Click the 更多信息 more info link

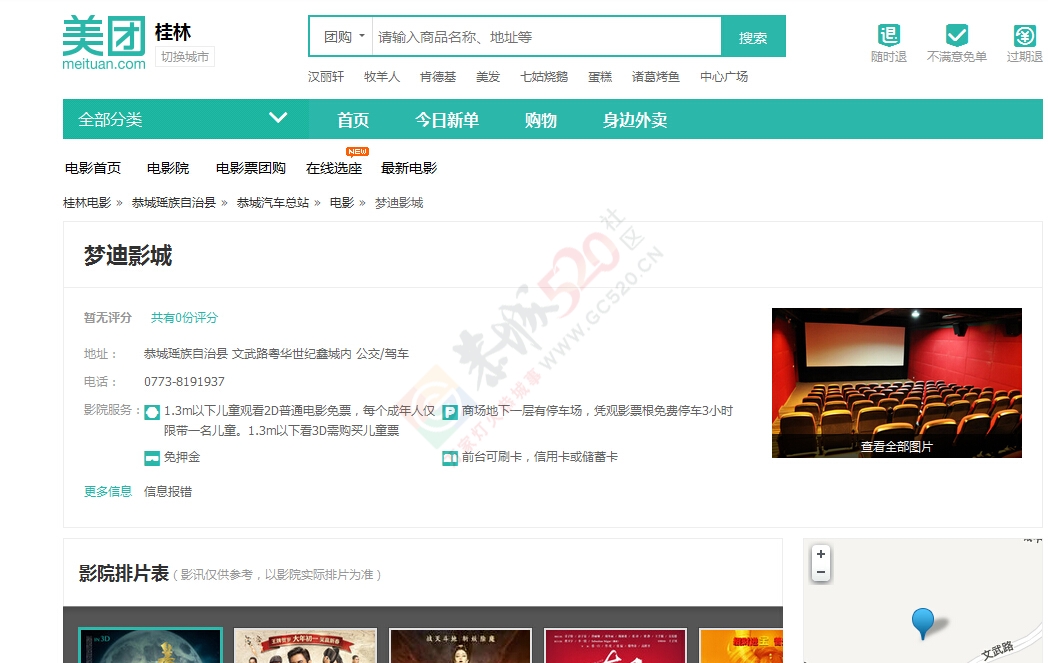click(108, 491)
